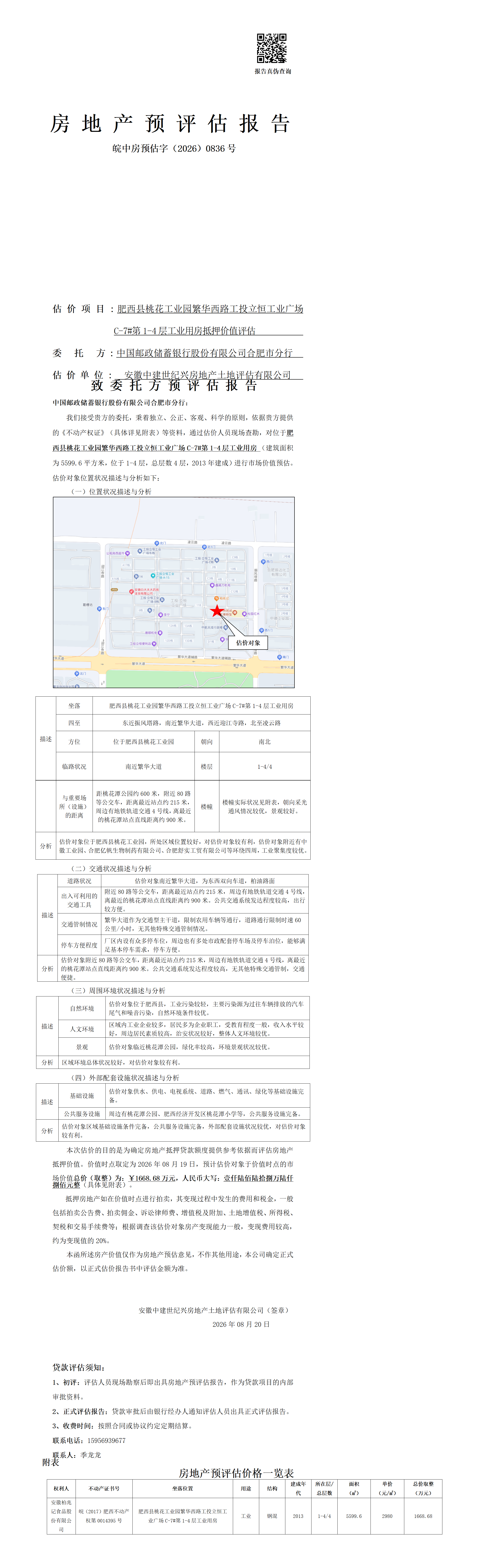Click the 道路状况 table cell
This screenshot has width=489, height=1568.
point(79,881)
